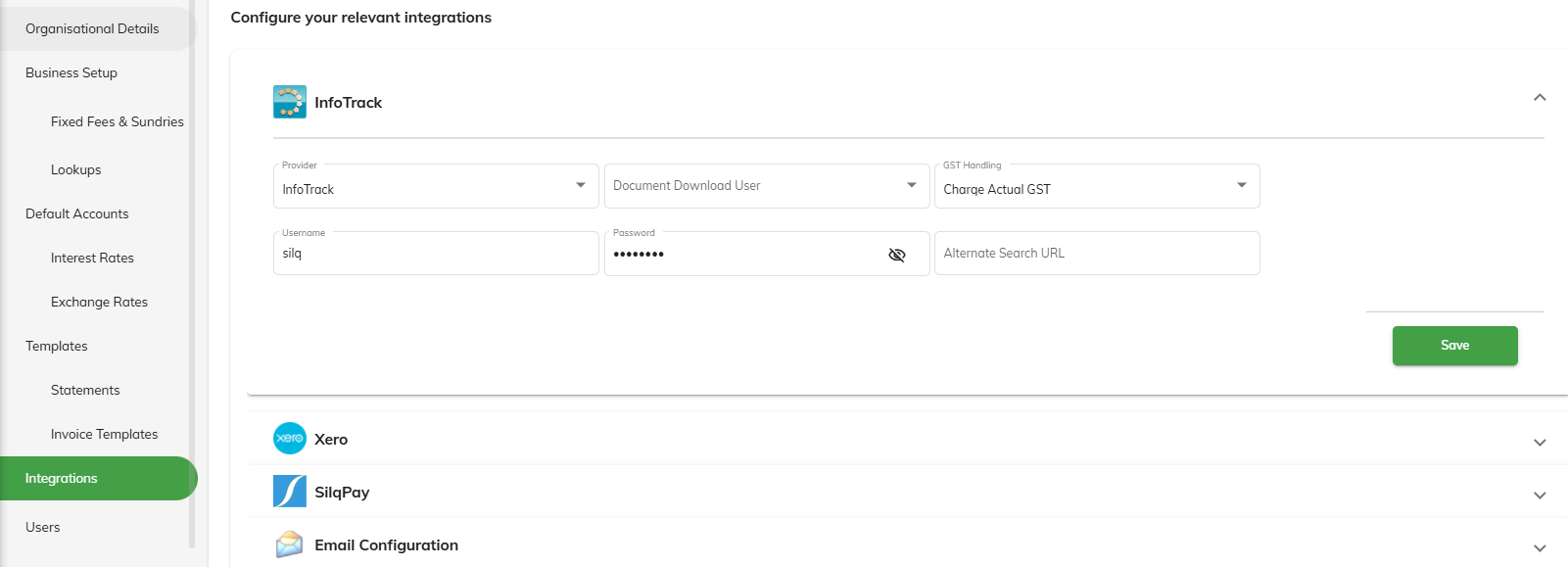The width and height of the screenshot is (1568, 567).
Task: Open the Provider dropdown
Action: coord(436,186)
